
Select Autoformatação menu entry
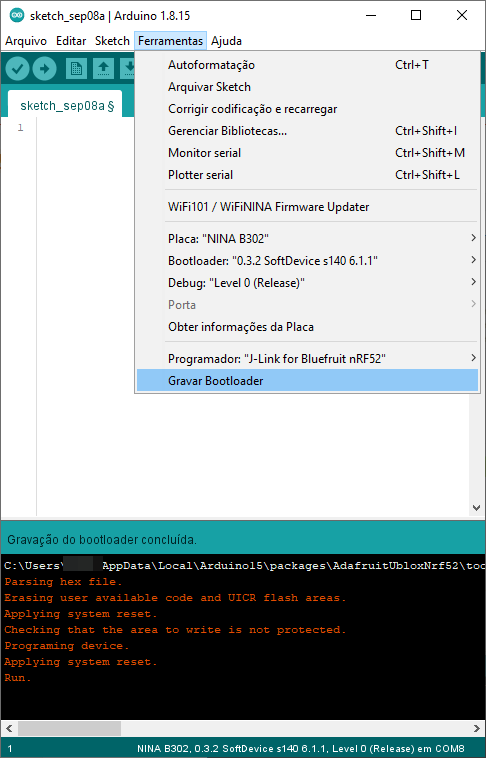click(x=307, y=65)
